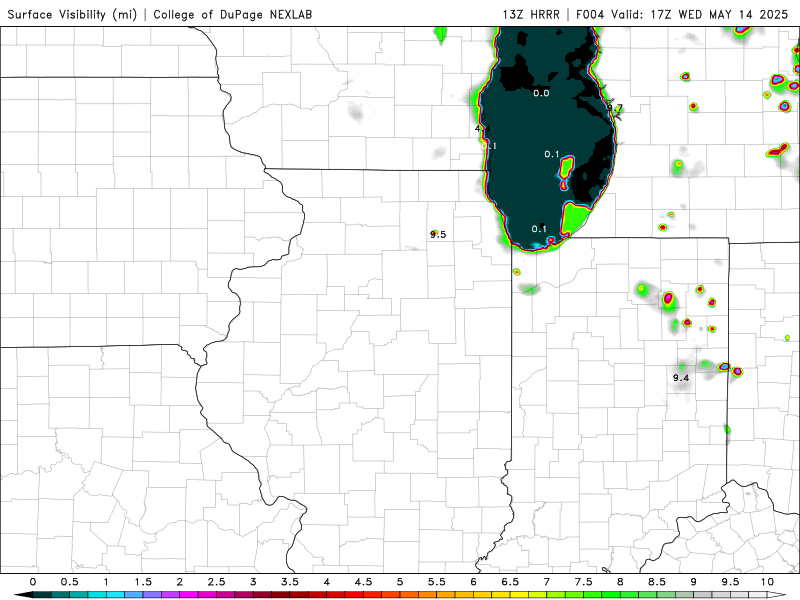This screenshot has height=600, width=800.
Task: Click the "9.5" tick label on the color scale
Action: 731,582
